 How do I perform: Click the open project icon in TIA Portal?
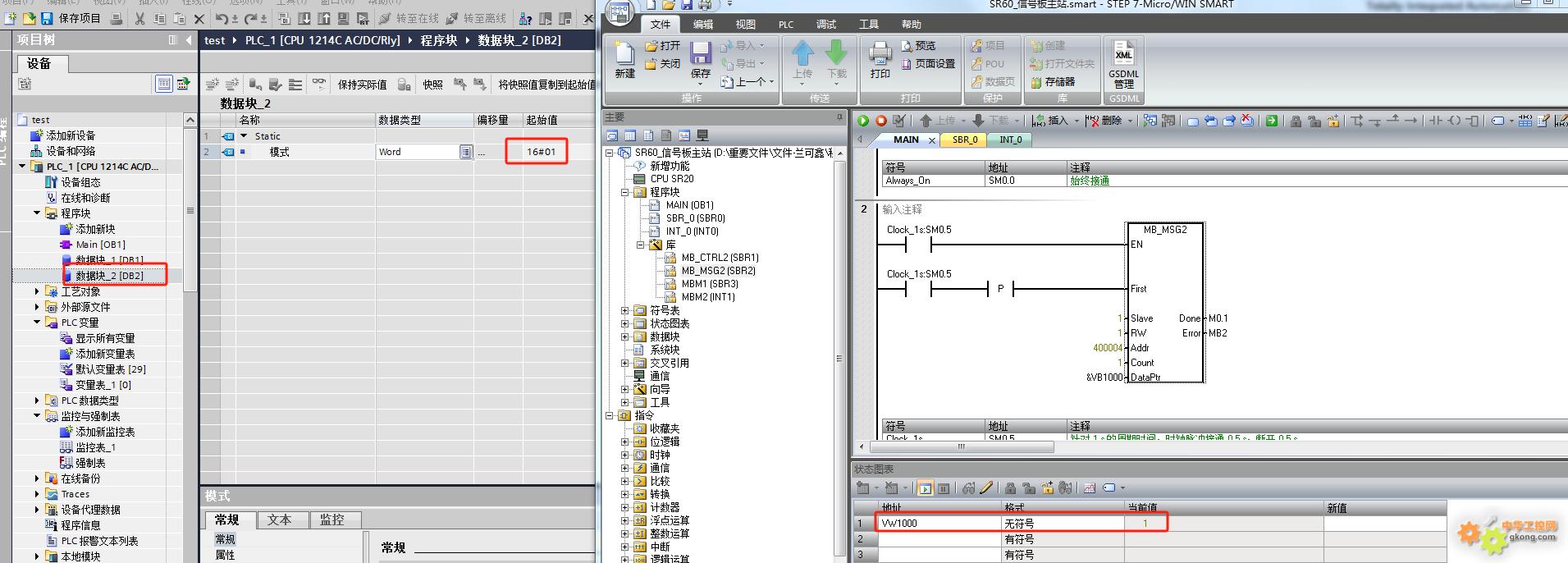coord(29,17)
